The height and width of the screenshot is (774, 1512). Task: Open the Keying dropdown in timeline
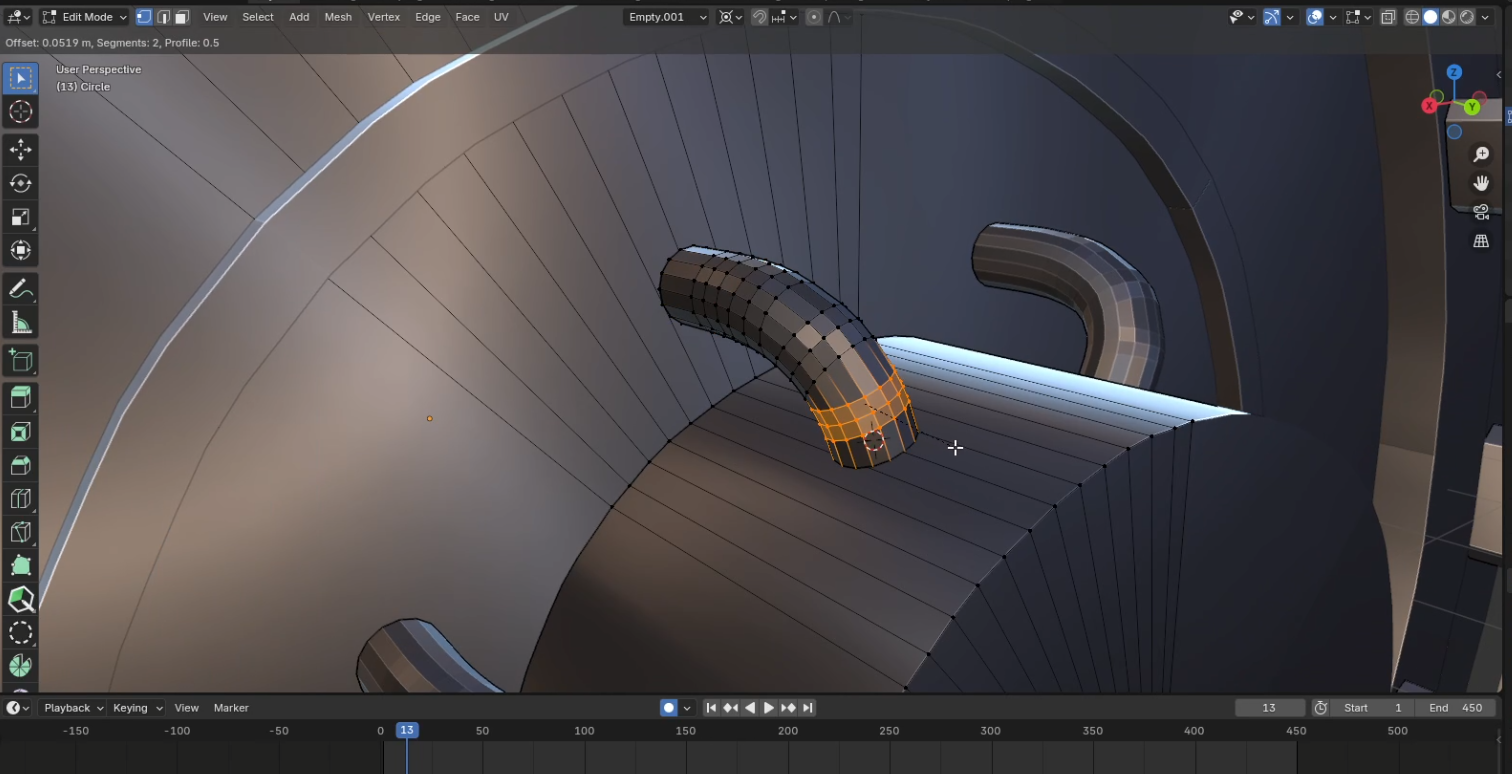137,708
